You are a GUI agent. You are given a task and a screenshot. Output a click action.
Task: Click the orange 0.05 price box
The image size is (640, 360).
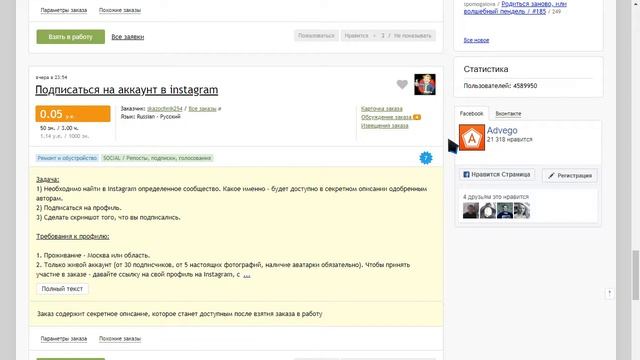(x=73, y=114)
